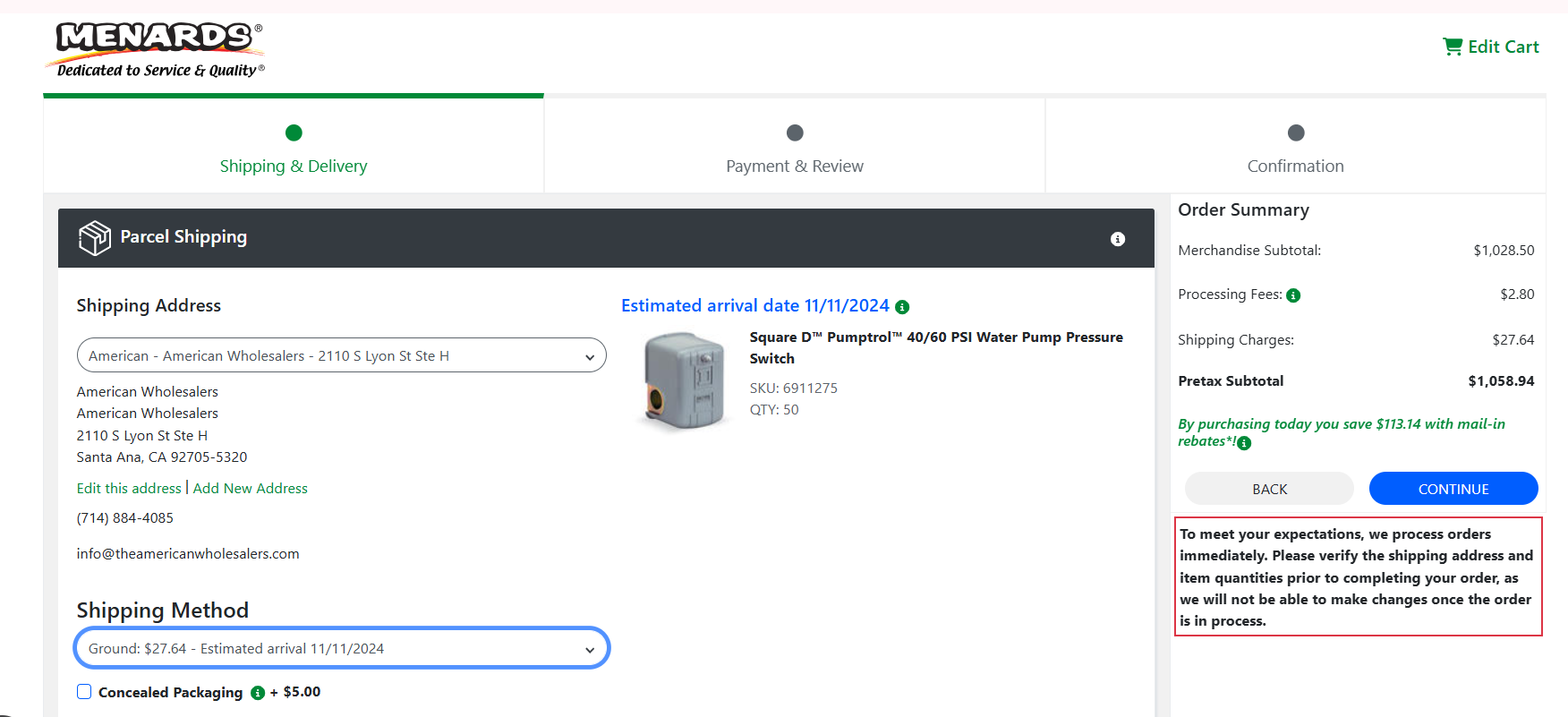The image size is (1568, 717).
Task: Click the Shipping Address heading
Action: [149, 306]
